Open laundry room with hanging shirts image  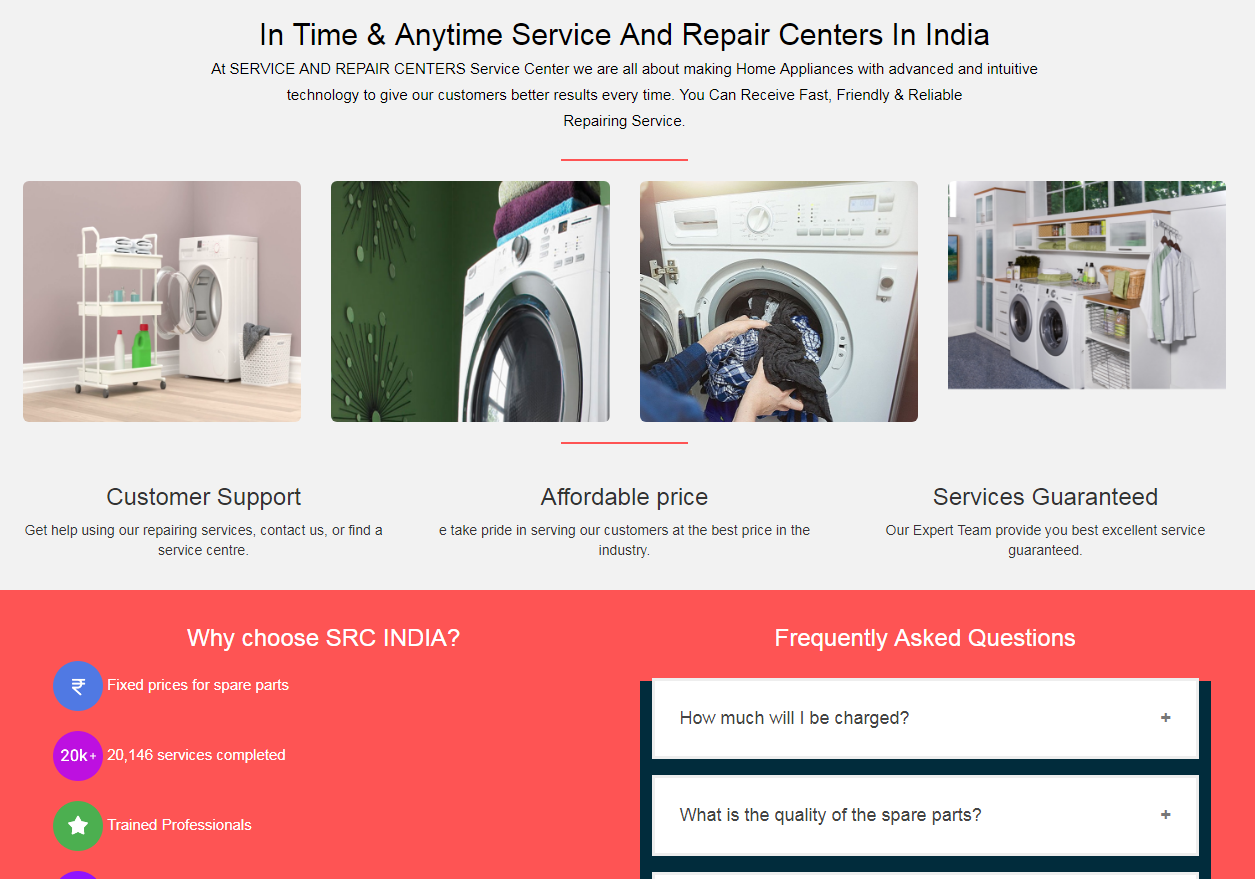[x=1087, y=285]
